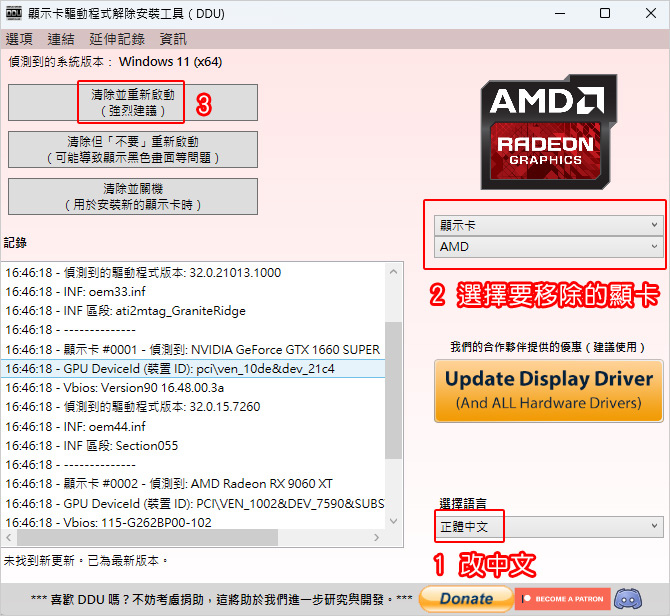Viewport: 670px width, 616px height.
Task: Open the AMD vendor dropdown
Action: 549,247
